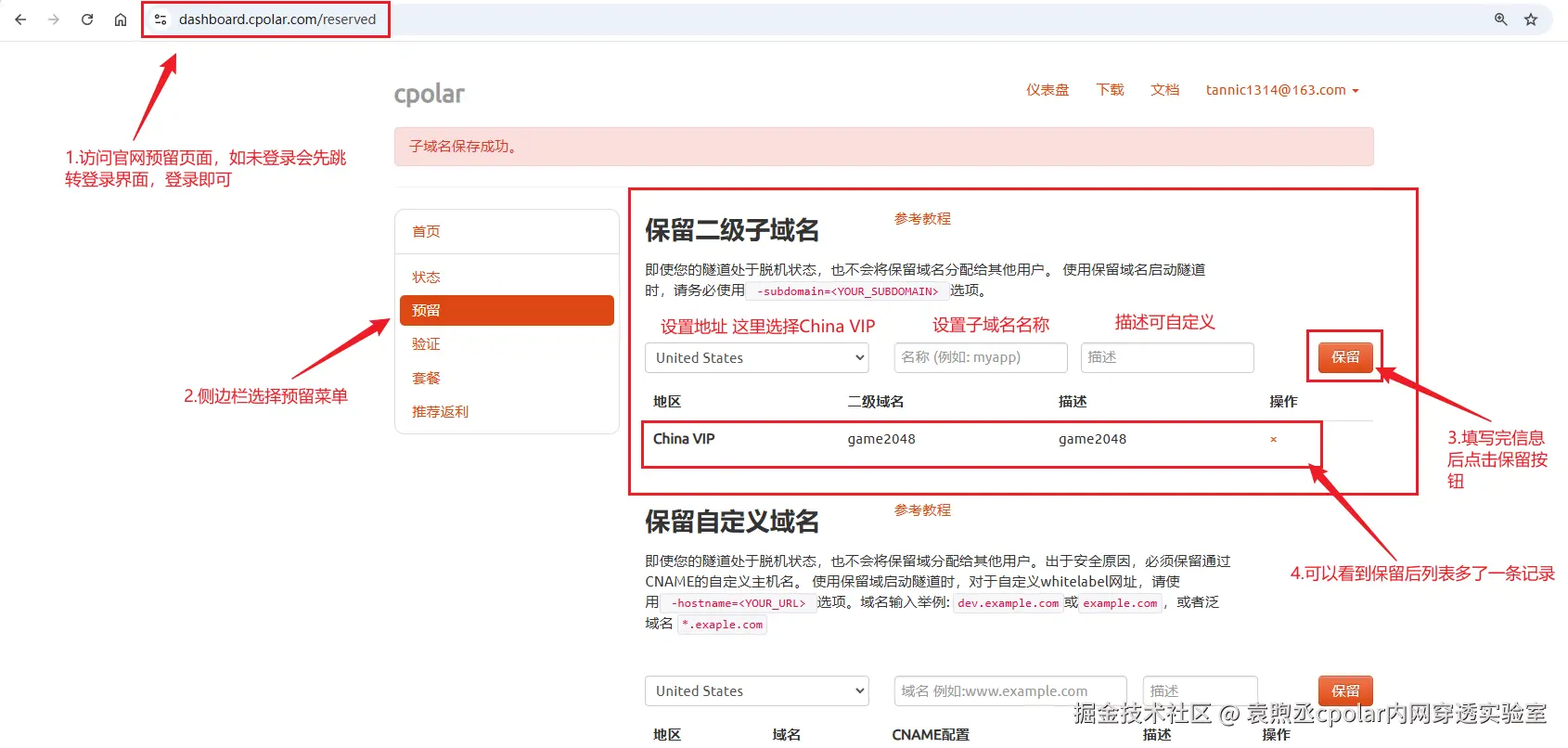
Task: Delete the game2048 reserved subdomain
Action: coord(1273,440)
